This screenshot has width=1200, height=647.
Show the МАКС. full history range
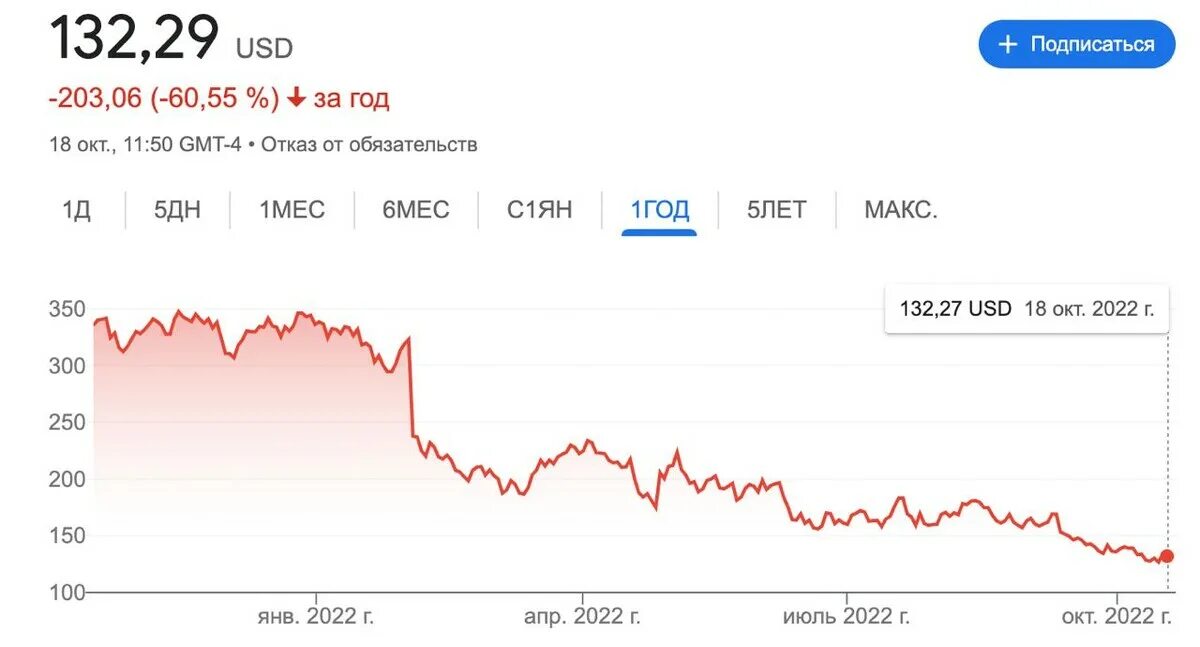click(x=901, y=210)
